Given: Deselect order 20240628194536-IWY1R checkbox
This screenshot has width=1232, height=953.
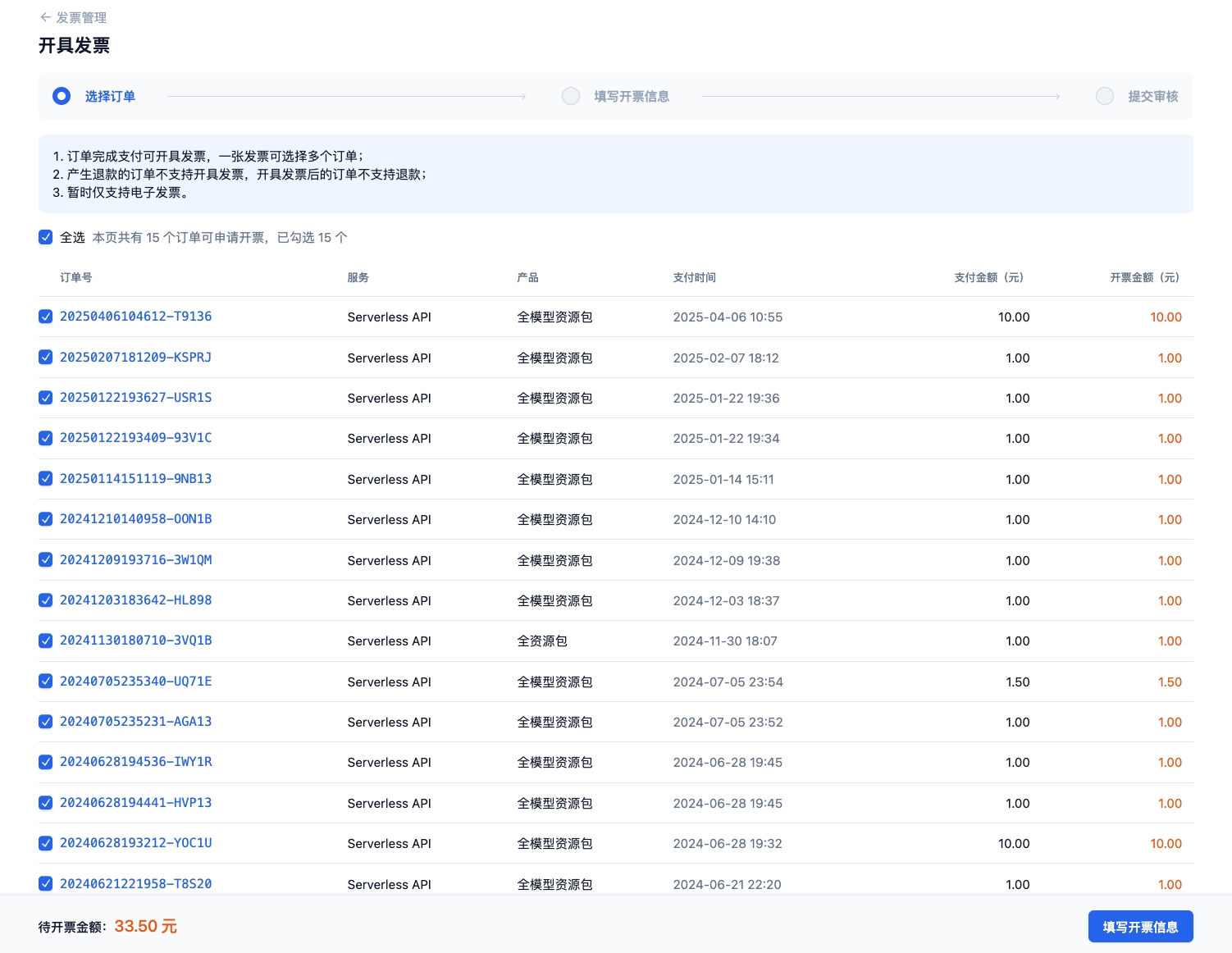Looking at the screenshot, I should point(46,762).
